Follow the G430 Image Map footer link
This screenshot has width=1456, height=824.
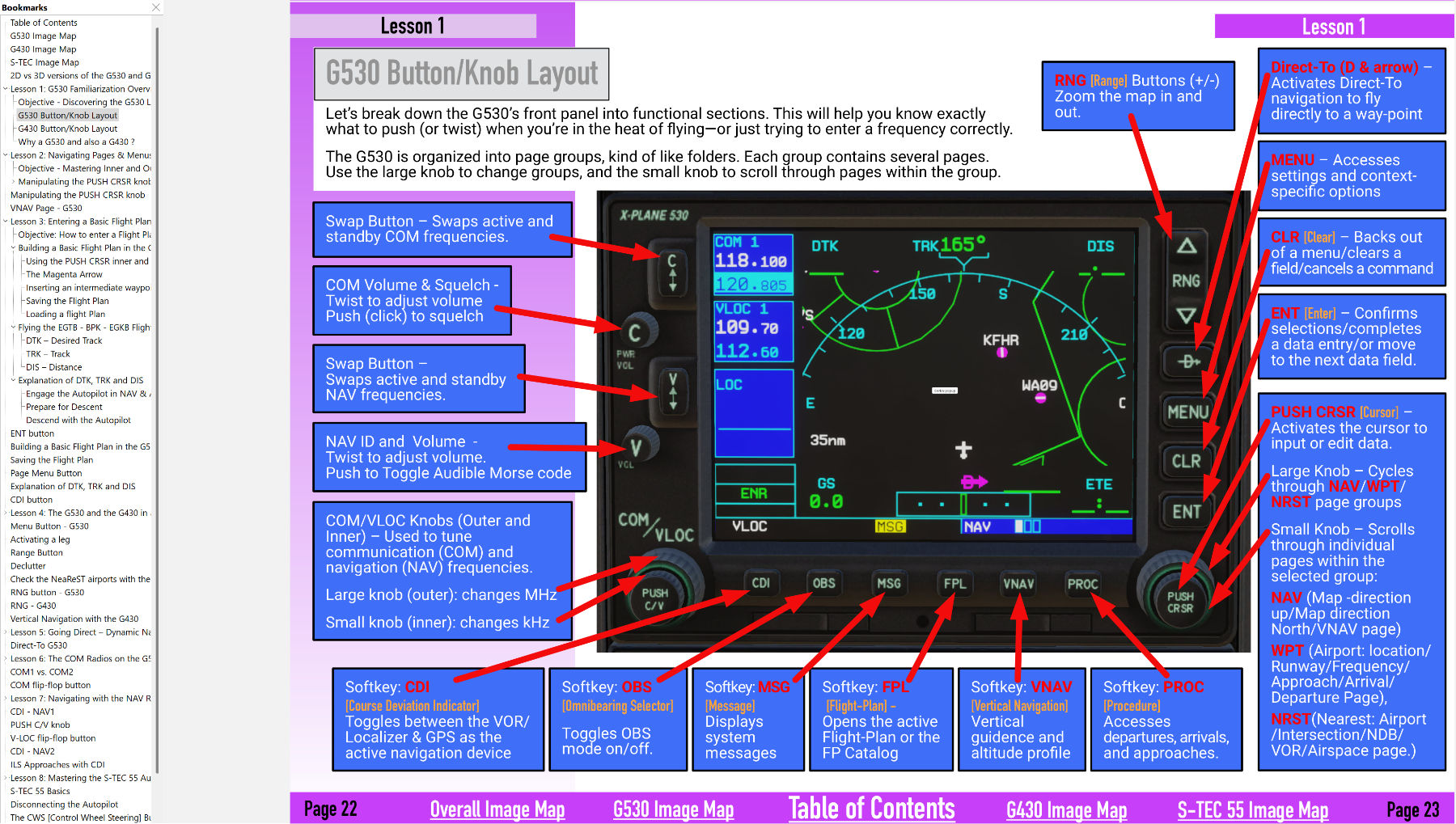(1066, 809)
